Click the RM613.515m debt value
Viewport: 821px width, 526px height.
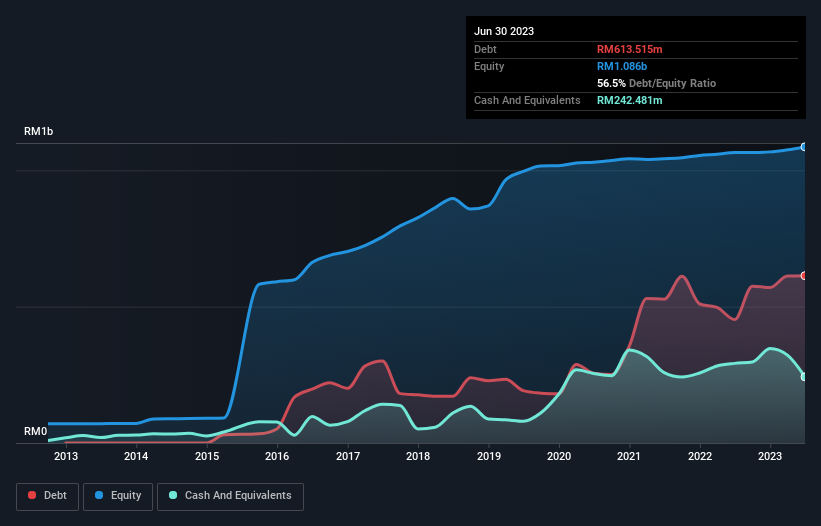(629, 49)
